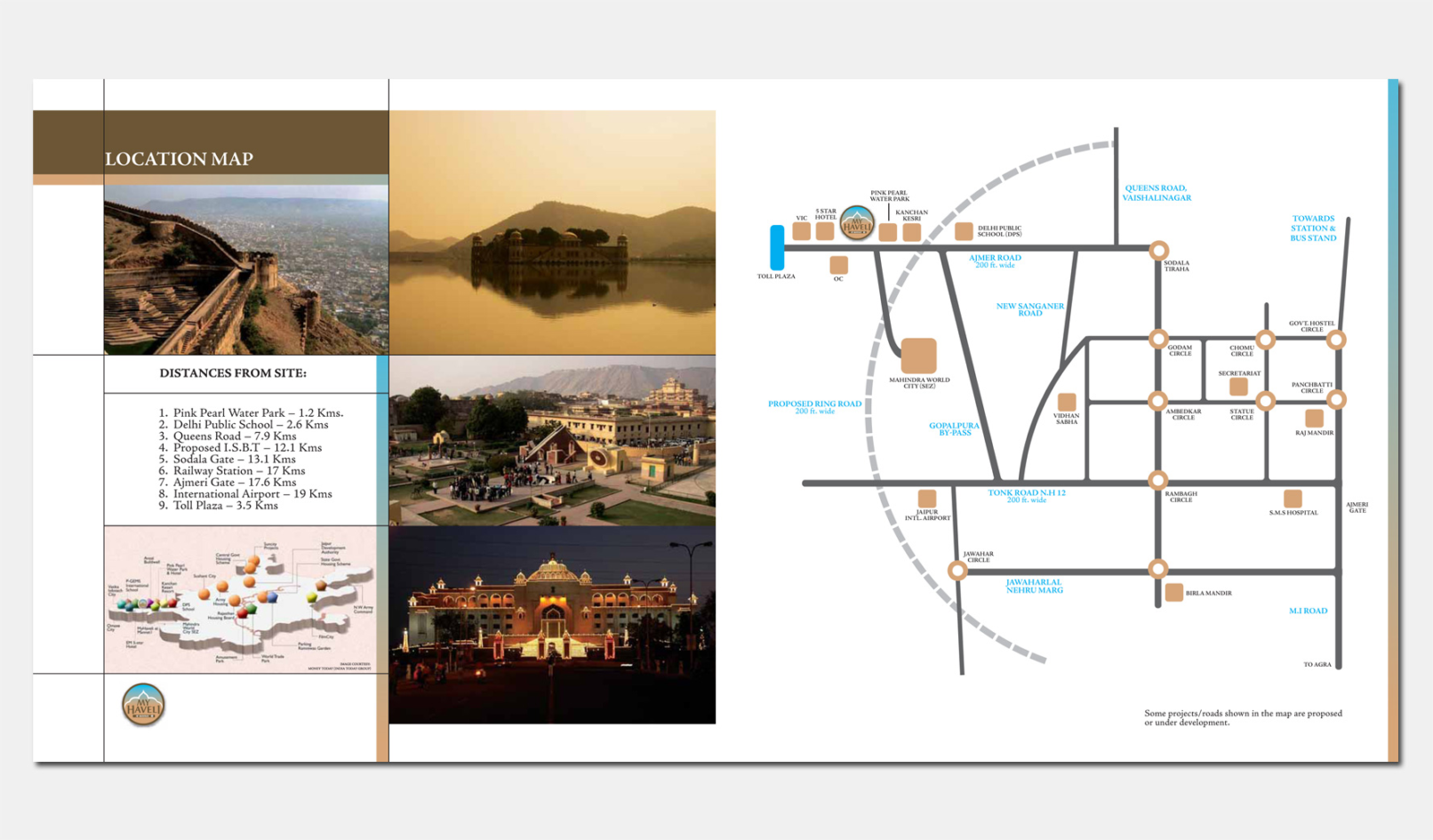Click the Ajmer Road label
1433x840 pixels.
(995, 258)
